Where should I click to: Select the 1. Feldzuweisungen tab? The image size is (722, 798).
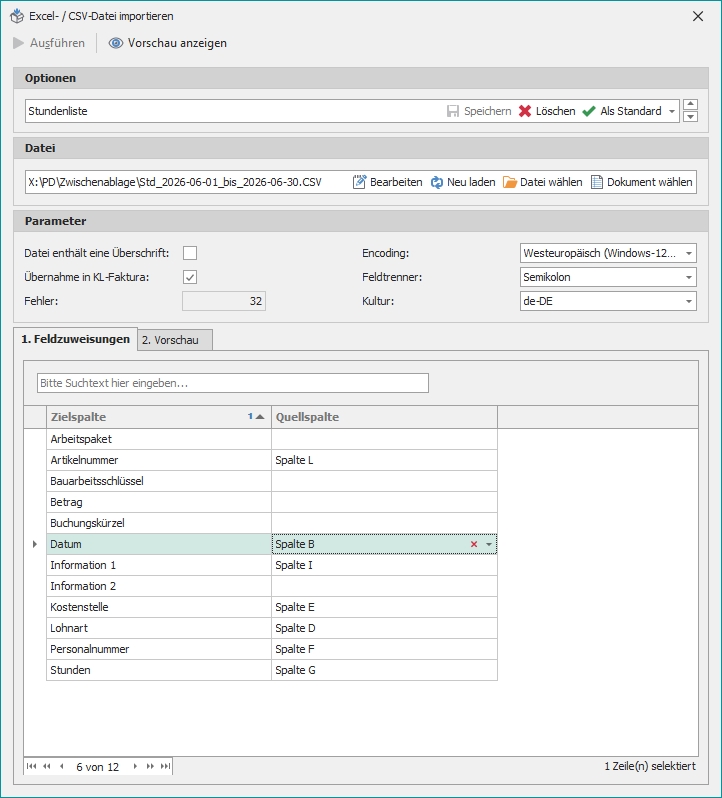click(x=75, y=339)
